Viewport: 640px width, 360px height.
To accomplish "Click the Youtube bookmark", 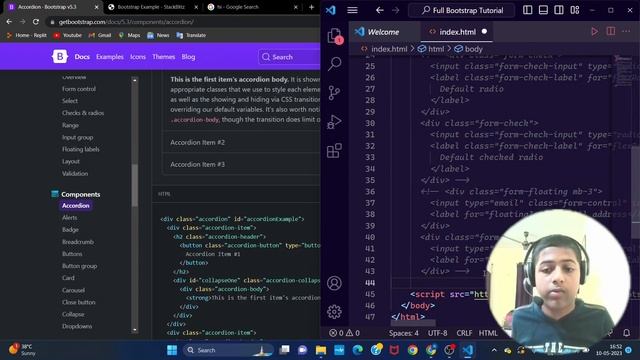I will (67, 35).
